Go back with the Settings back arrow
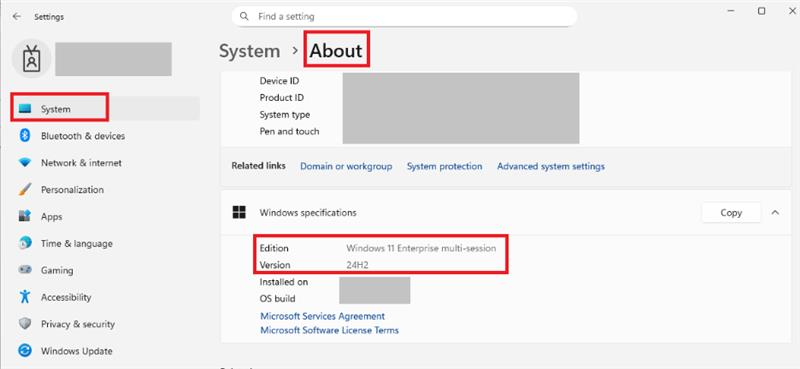This screenshot has height=369, width=800. pos(17,16)
